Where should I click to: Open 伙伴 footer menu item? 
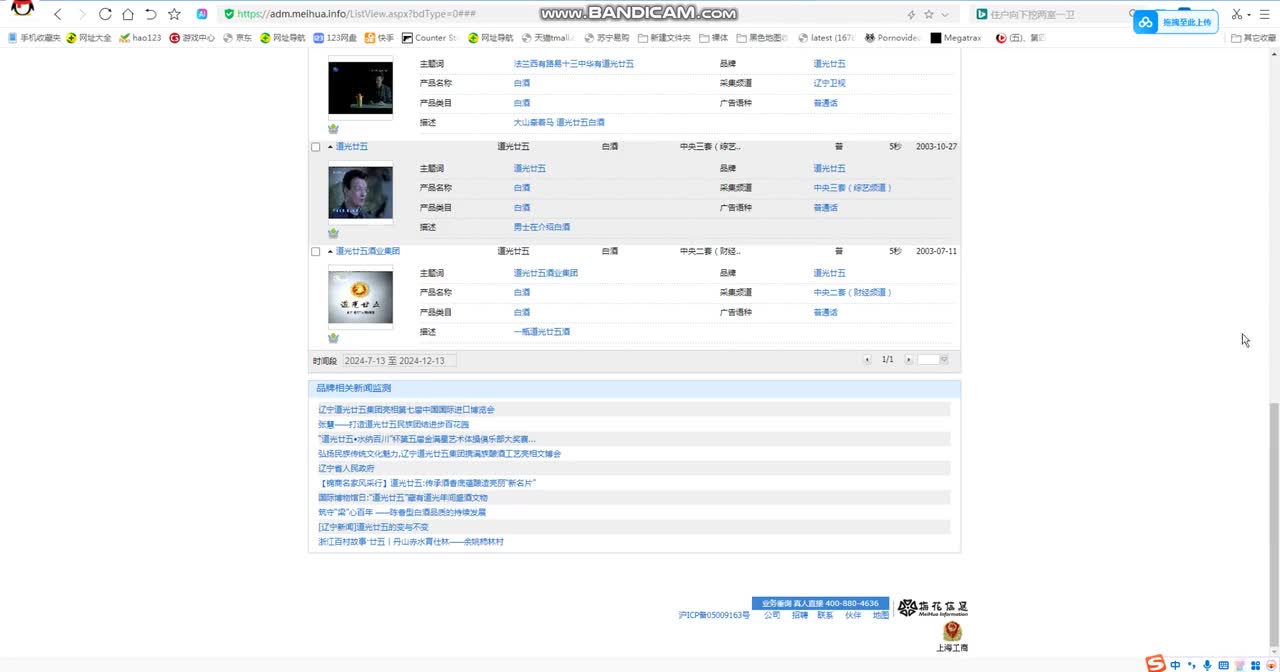point(853,616)
